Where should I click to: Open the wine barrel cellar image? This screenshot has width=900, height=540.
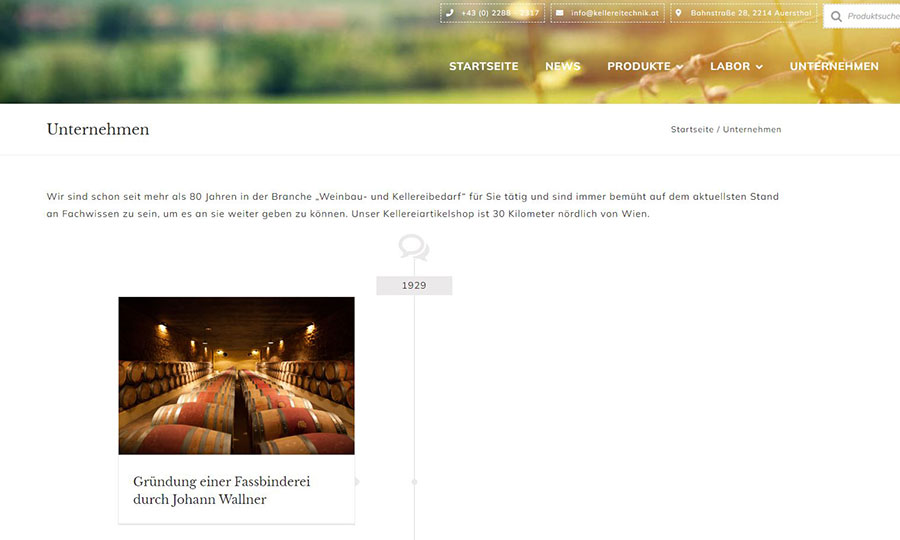pyautogui.click(x=236, y=376)
